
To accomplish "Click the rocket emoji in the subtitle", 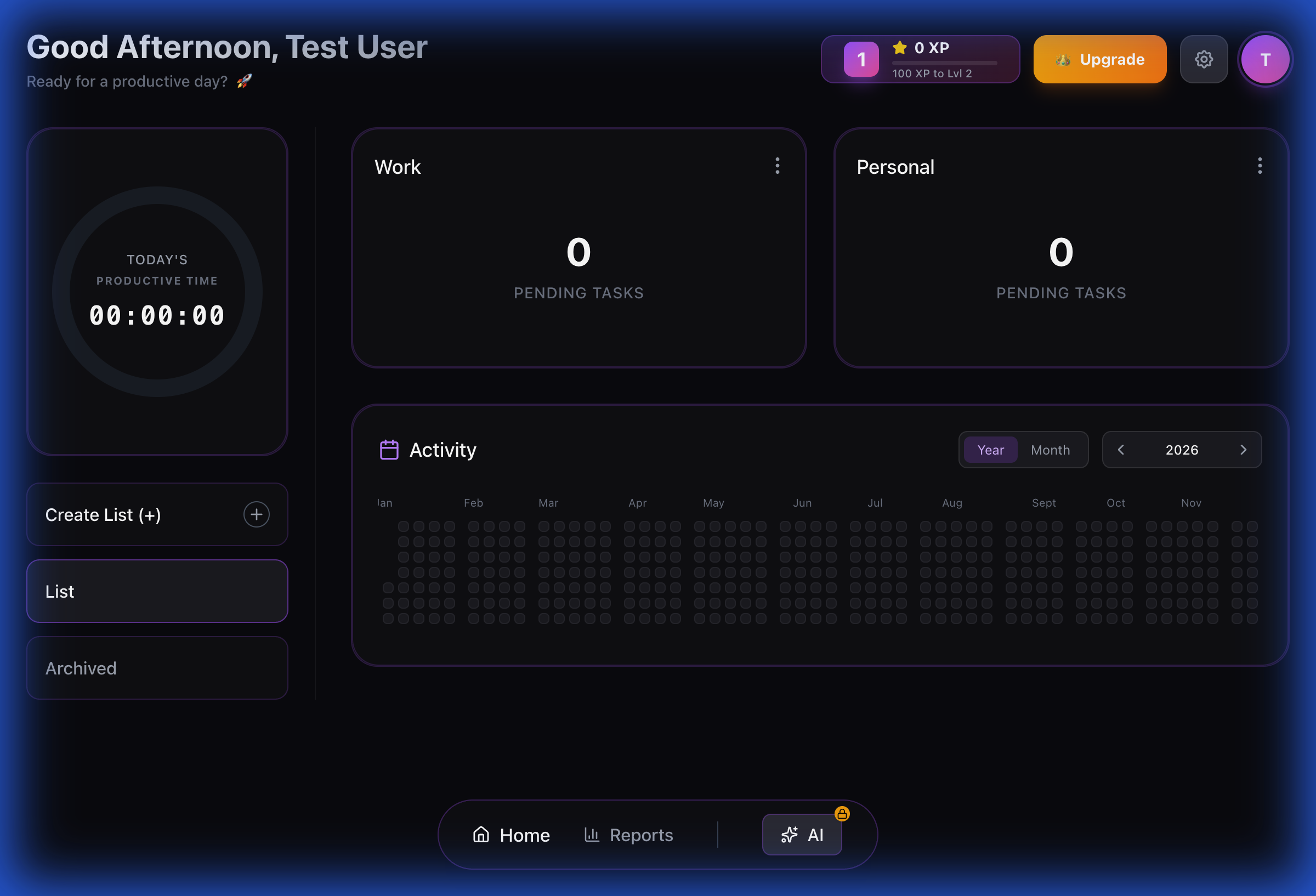I will point(244,81).
